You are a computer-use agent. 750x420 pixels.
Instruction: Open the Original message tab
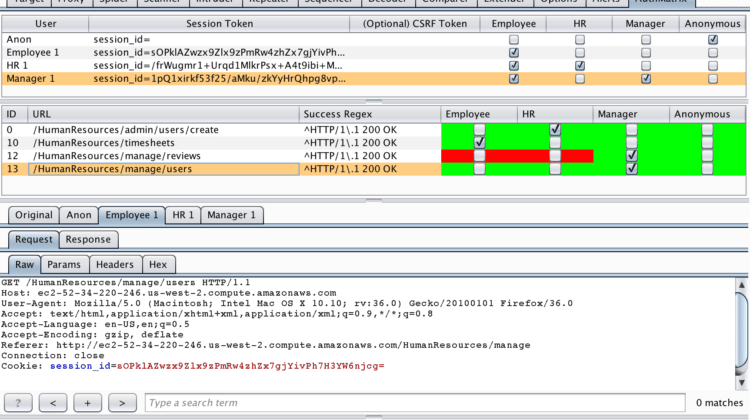click(x=33, y=215)
